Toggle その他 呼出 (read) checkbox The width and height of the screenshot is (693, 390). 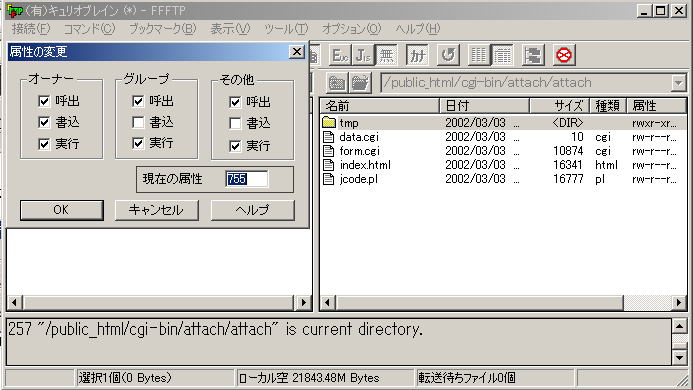coord(235,102)
